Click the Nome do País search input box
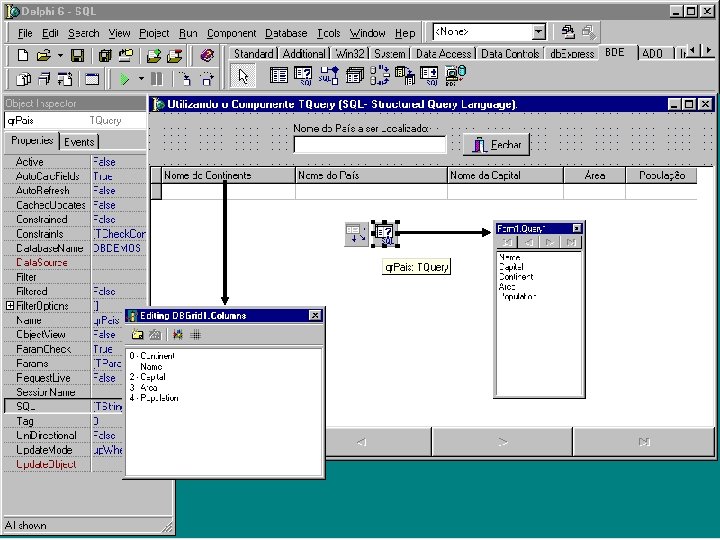This screenshot has height=540, width=720. (x=370, y=145)
